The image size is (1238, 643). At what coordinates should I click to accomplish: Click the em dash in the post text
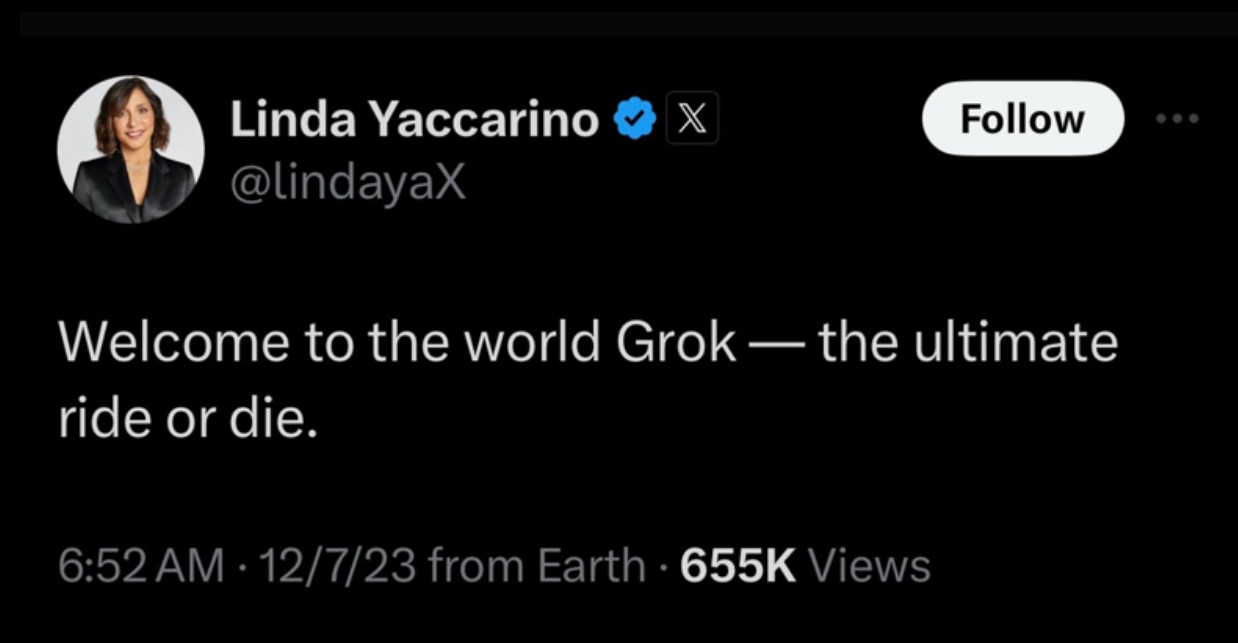(x=776, y=345)
